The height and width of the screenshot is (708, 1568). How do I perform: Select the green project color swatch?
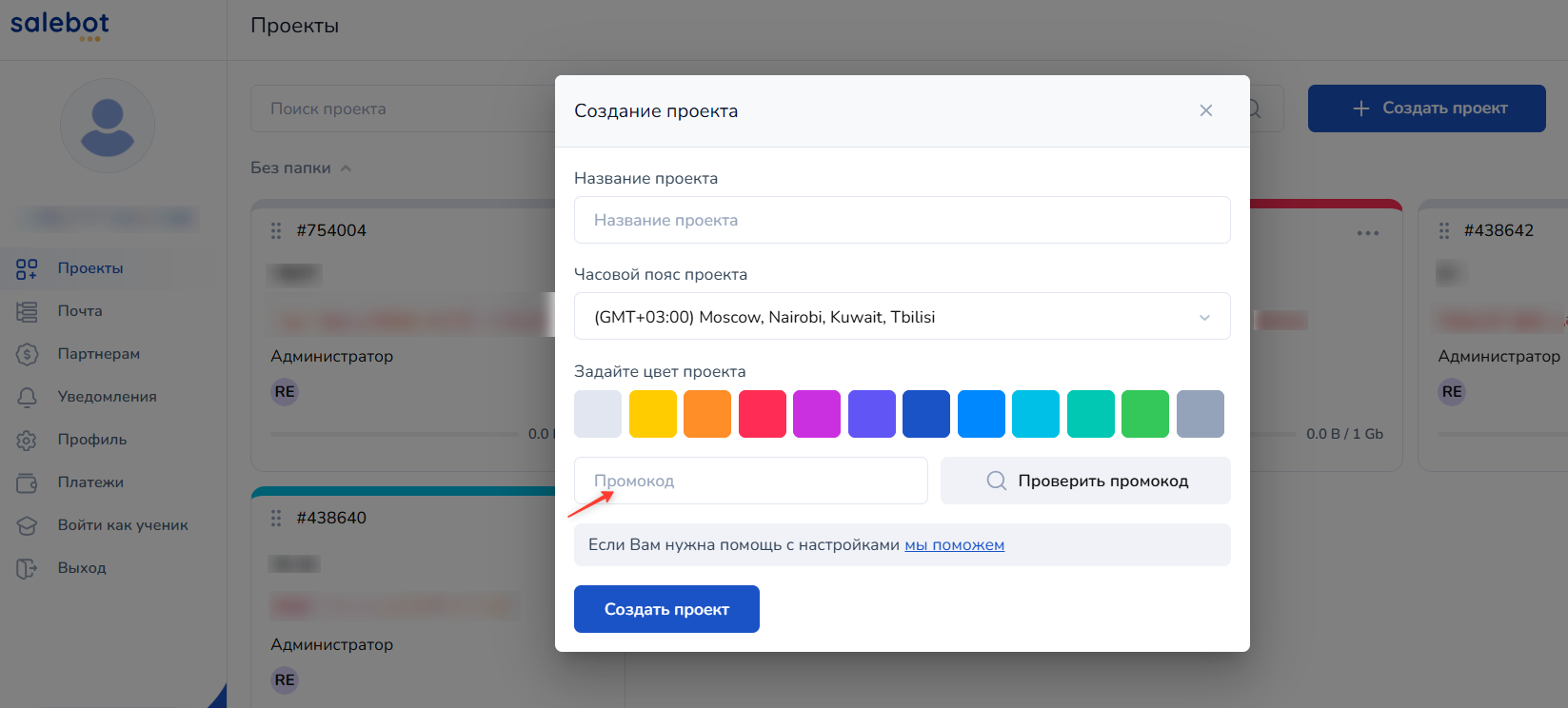pos(1144,414)
